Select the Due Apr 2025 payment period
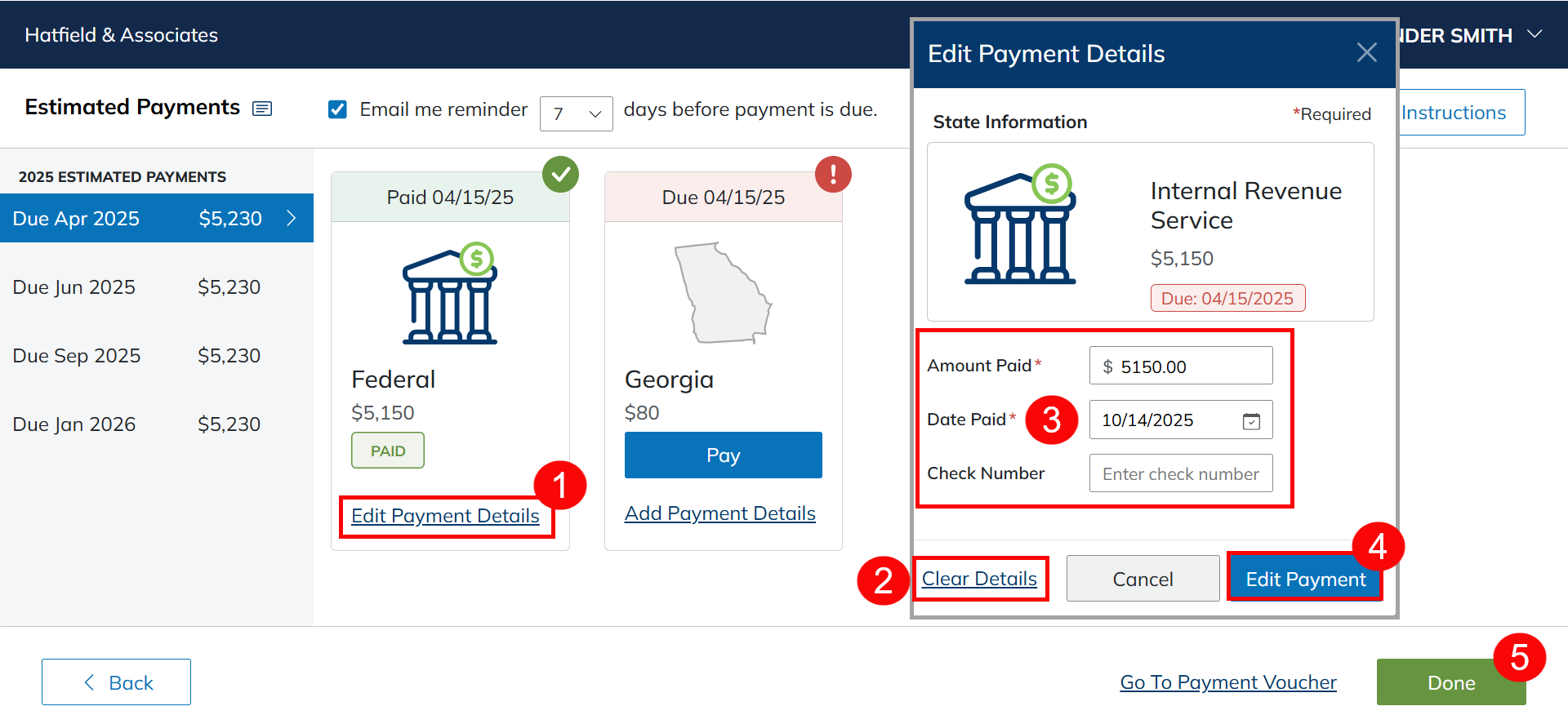This screenshot has width=1568, height=724. coord(156,218)
